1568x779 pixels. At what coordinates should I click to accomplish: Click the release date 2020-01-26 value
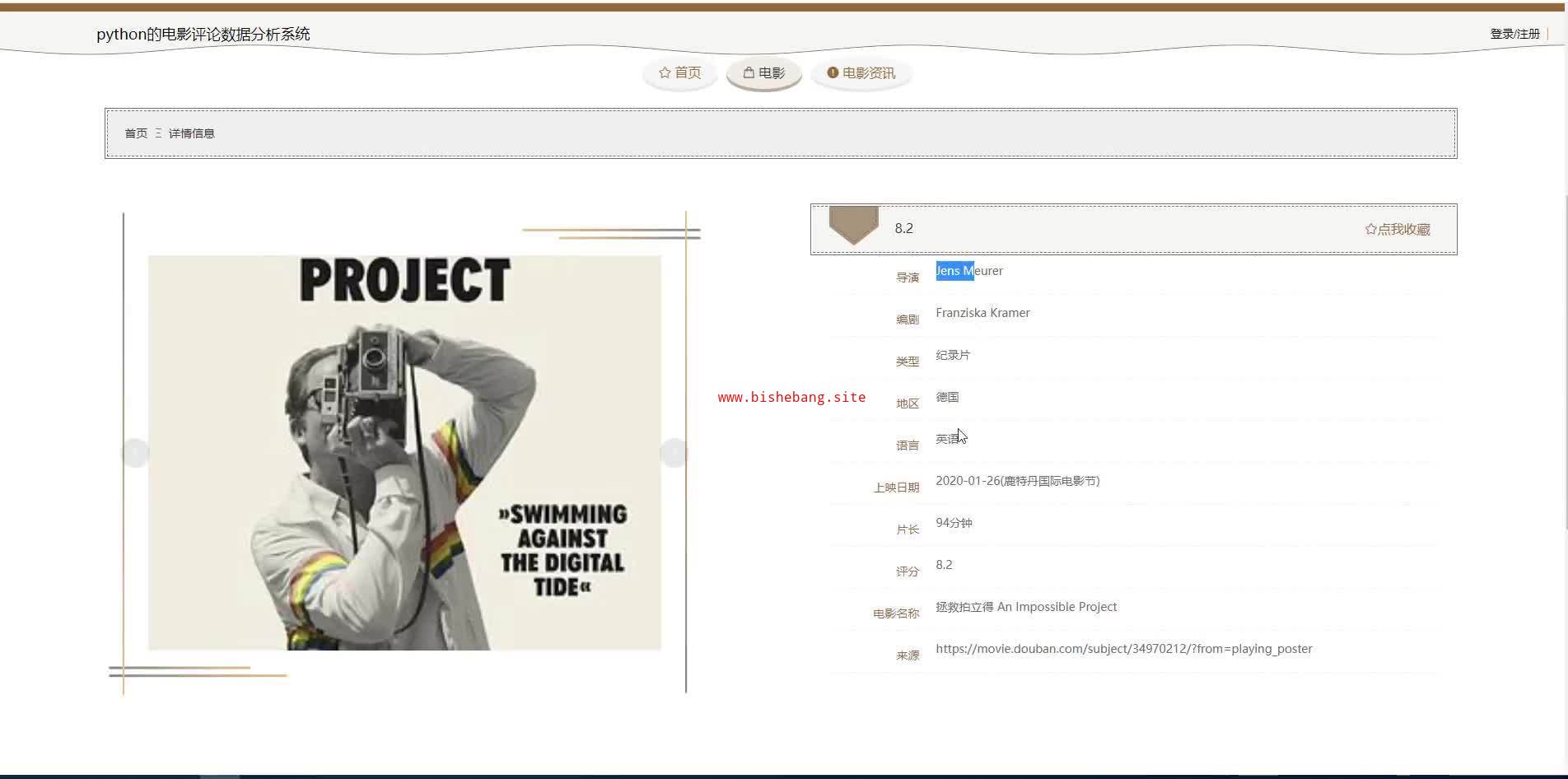point(1018,481)
